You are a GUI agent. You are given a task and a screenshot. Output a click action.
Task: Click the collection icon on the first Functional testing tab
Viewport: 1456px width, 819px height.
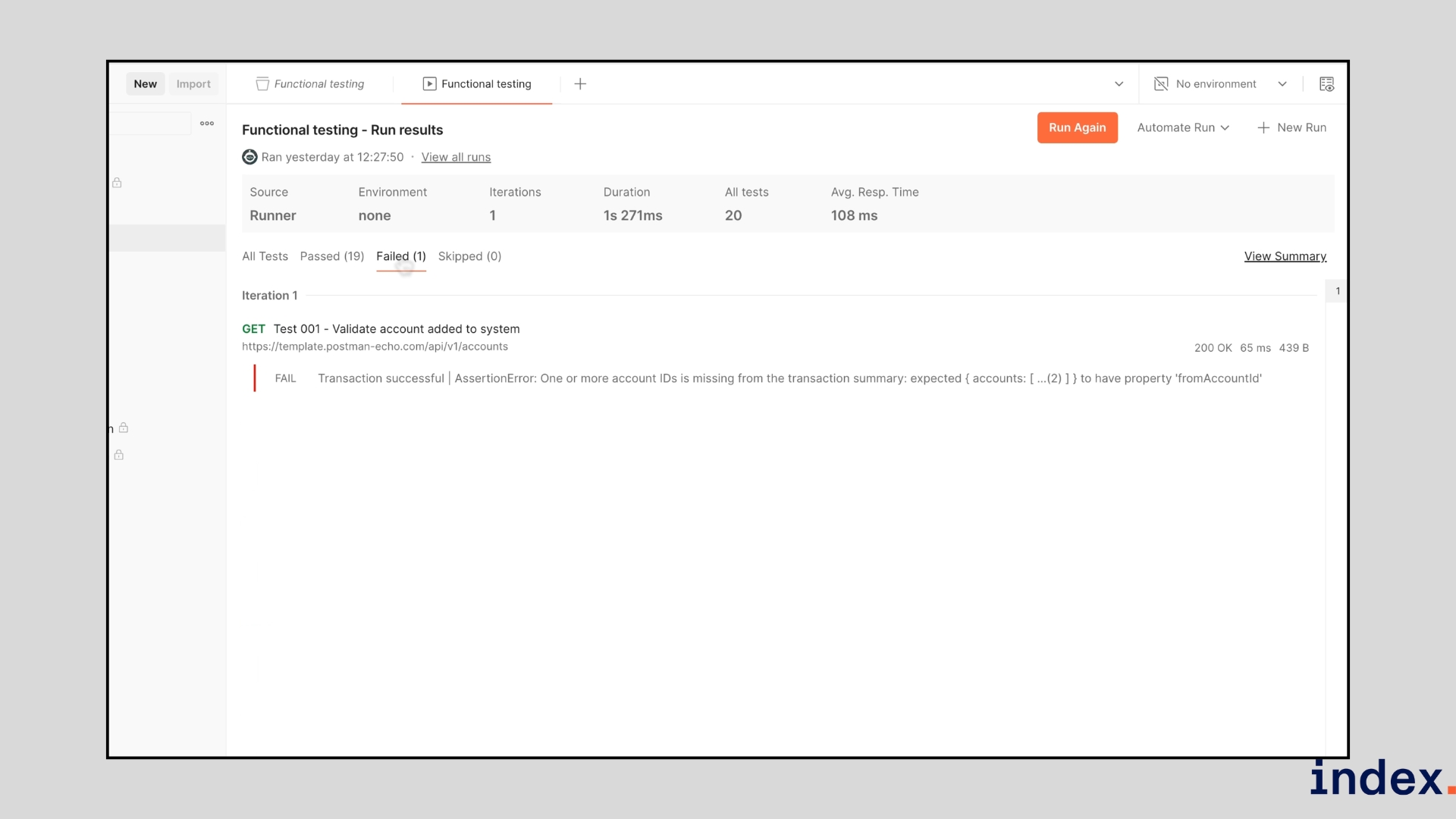pos(262,83)
